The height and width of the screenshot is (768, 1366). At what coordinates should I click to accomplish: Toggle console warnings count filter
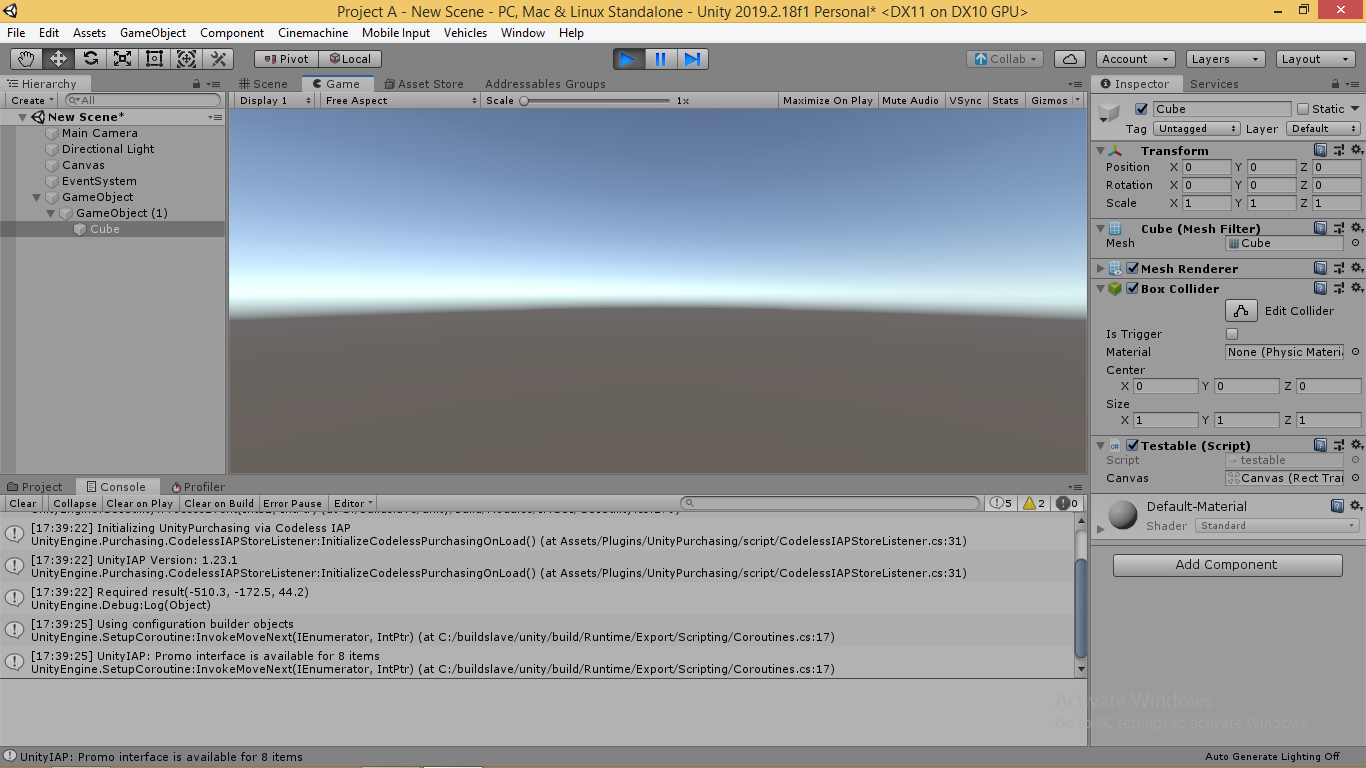1034,503
